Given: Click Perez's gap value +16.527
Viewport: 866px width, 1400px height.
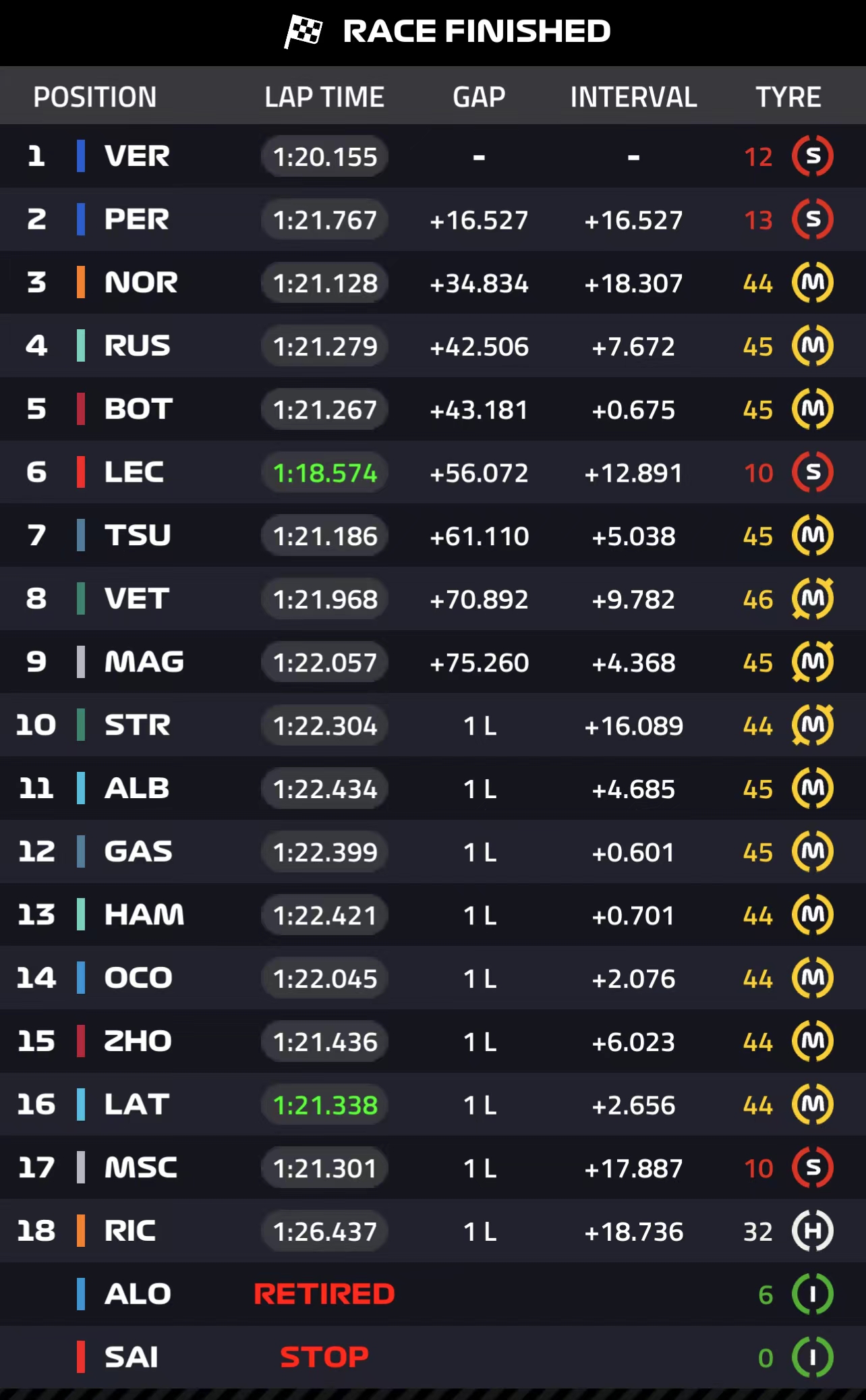Looking at the screenshot, I should (479, 220).
